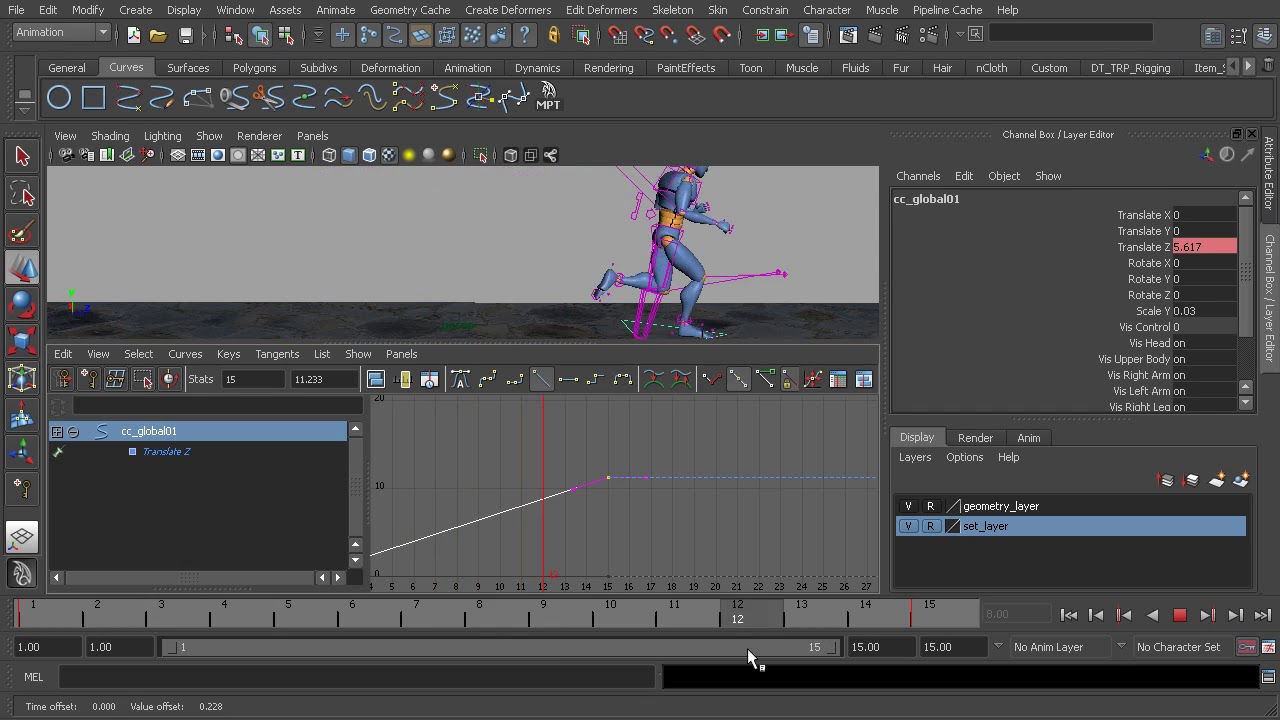Screen dimensions: 1280x720
Task: Click the time range slider bar
Action: click(501, 647)
